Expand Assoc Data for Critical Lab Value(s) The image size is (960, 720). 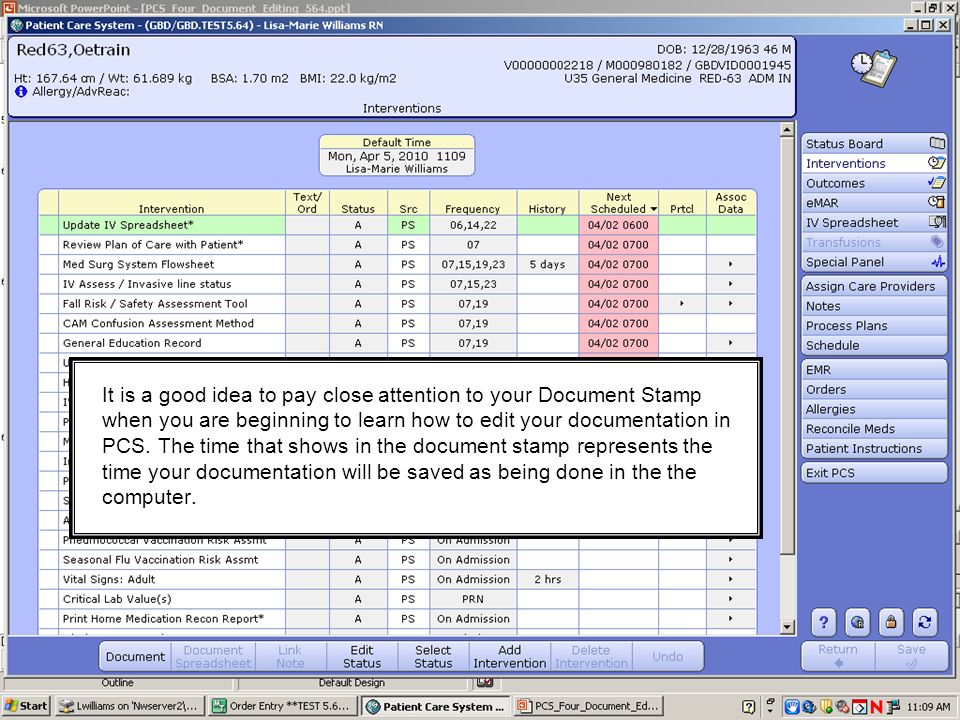click(x=730, y=599)
